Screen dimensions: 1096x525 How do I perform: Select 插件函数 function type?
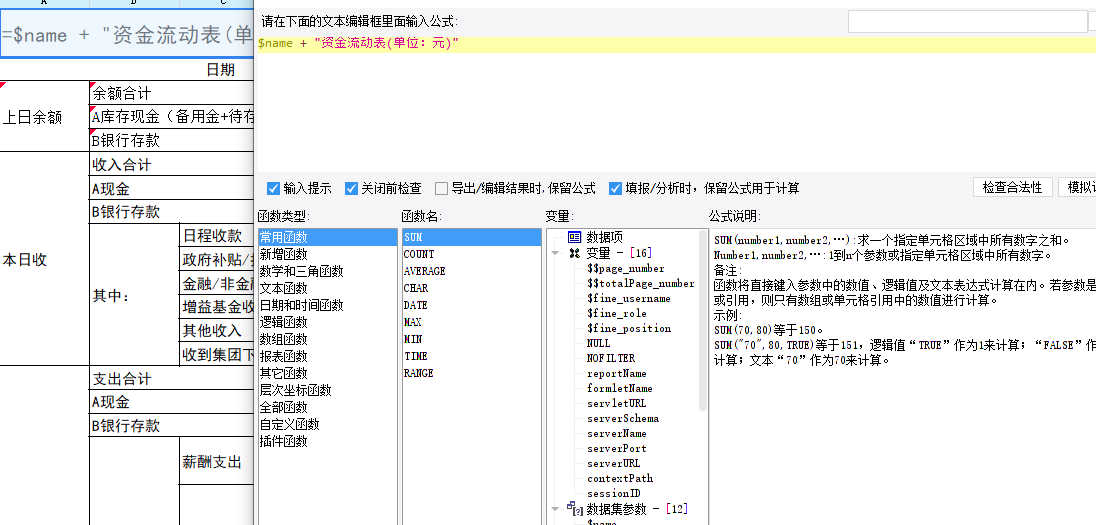coord(328,441)
